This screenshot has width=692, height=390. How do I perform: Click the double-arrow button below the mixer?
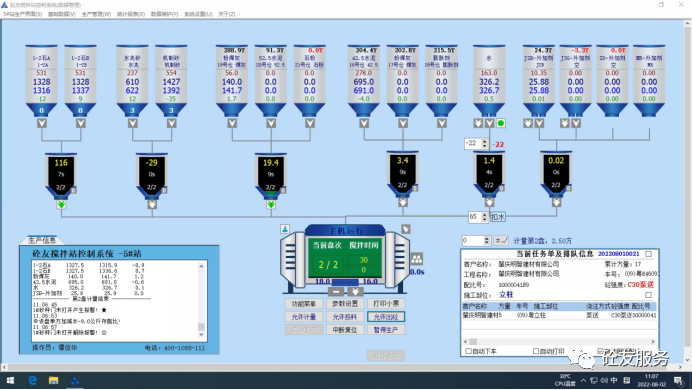tap(355, 292)
